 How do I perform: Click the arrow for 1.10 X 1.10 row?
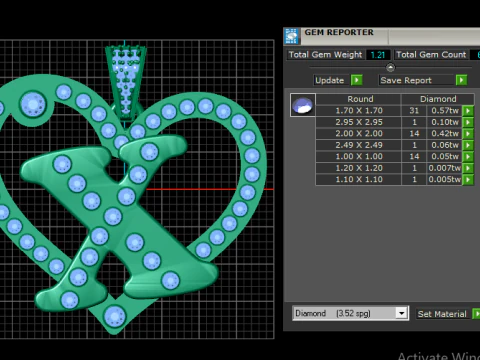[468, 180]
